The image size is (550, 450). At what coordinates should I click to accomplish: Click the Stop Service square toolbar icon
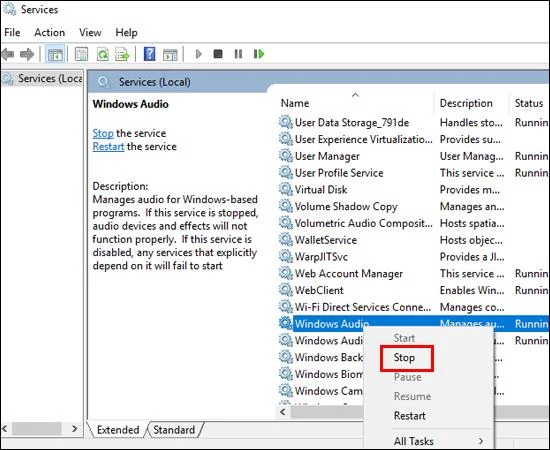point(218,54)
